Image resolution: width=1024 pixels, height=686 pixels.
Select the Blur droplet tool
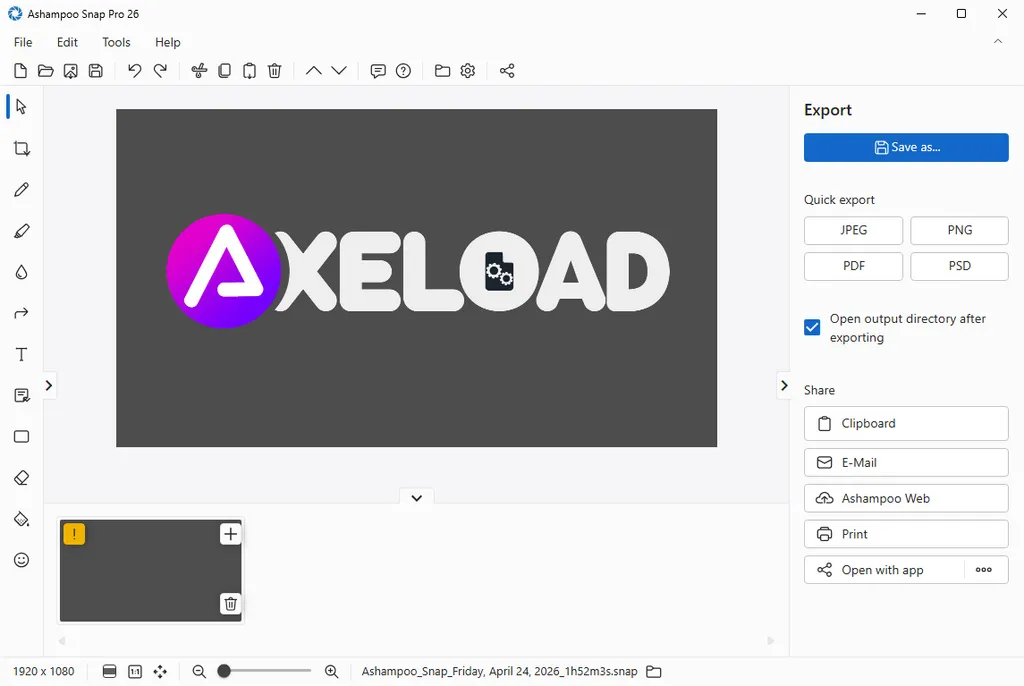pyautogui.click(x=22, y=272)
